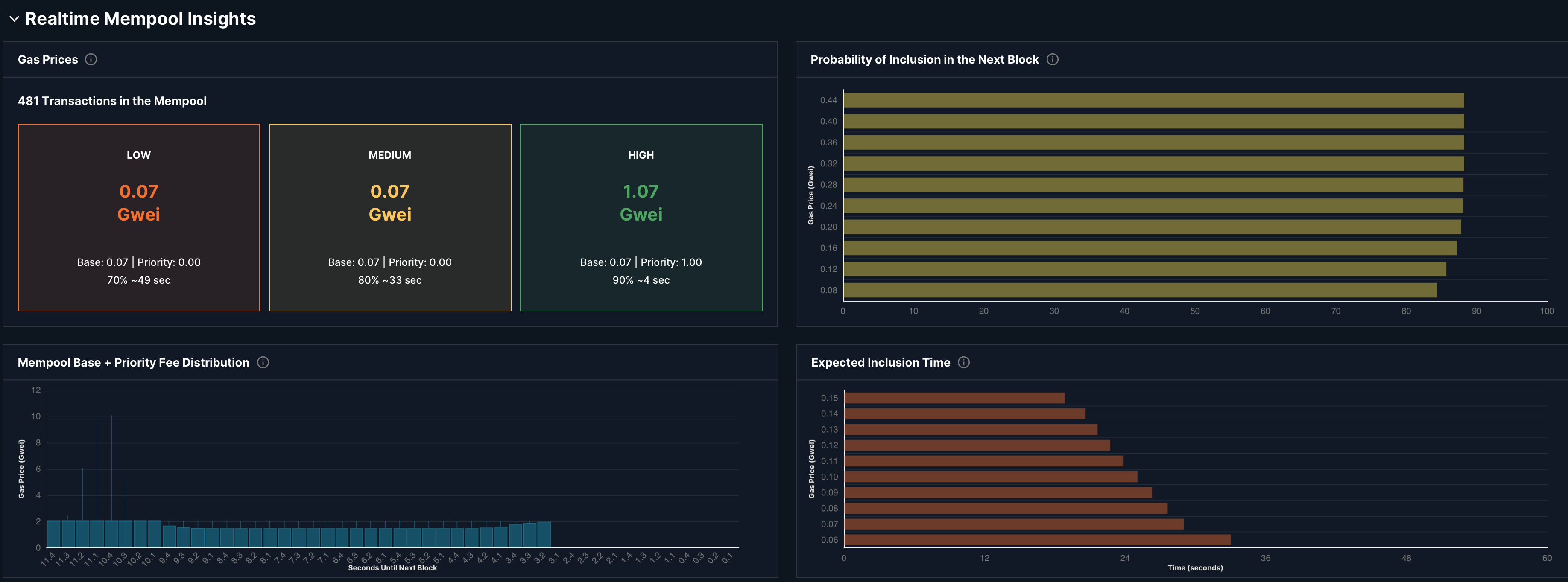Click info icon beside Probability of Inclusion
The width and height of the screenshot is (1568, 582).
point(1052,59)
